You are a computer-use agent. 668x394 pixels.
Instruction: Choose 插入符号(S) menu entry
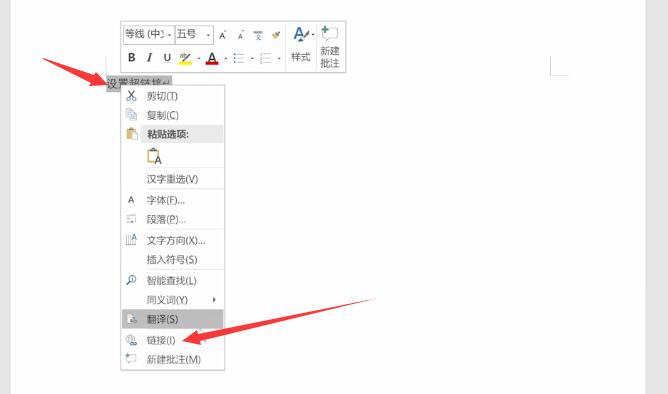[172, 259]
